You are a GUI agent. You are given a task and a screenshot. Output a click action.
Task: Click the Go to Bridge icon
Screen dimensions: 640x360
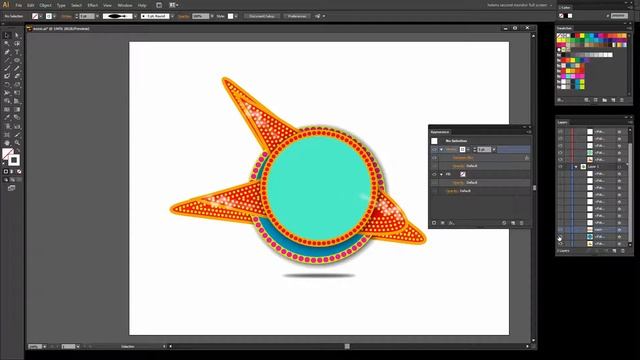(159, 5)
